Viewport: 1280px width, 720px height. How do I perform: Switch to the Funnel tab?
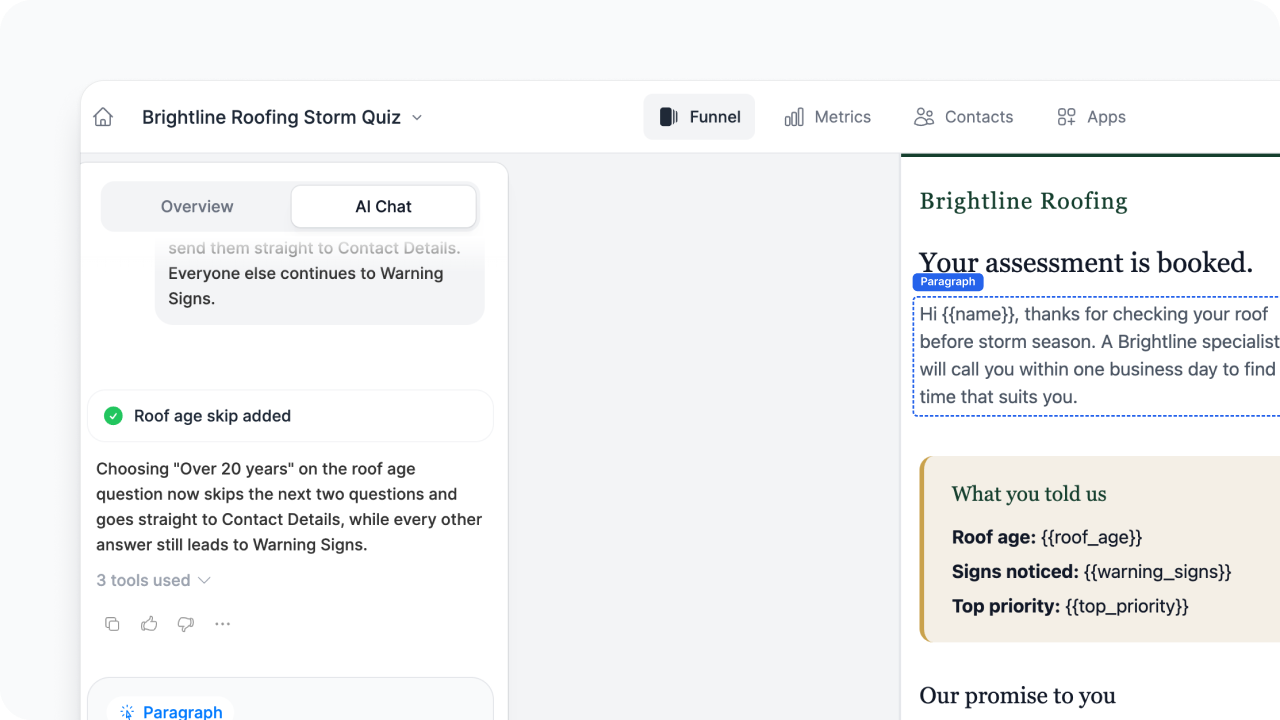[x=699, y=117]
